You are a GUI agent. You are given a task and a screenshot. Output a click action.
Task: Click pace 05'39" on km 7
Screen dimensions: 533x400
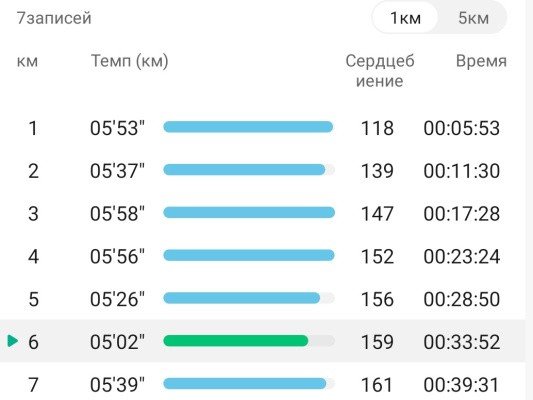coord(117,385)
